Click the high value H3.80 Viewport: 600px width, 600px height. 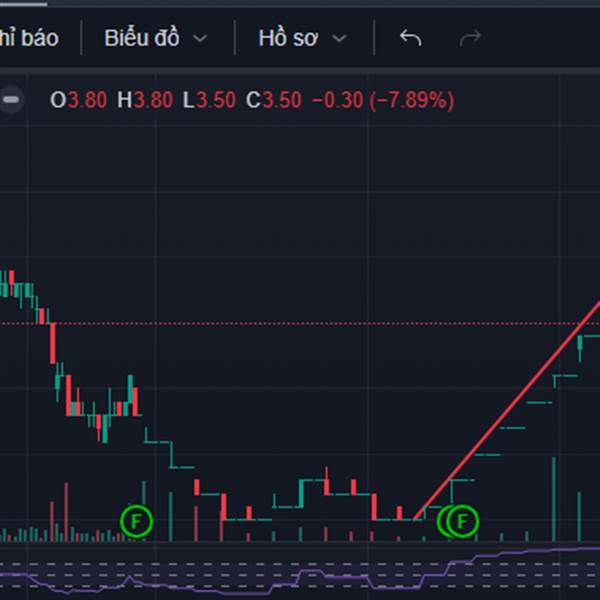point(145,100)
